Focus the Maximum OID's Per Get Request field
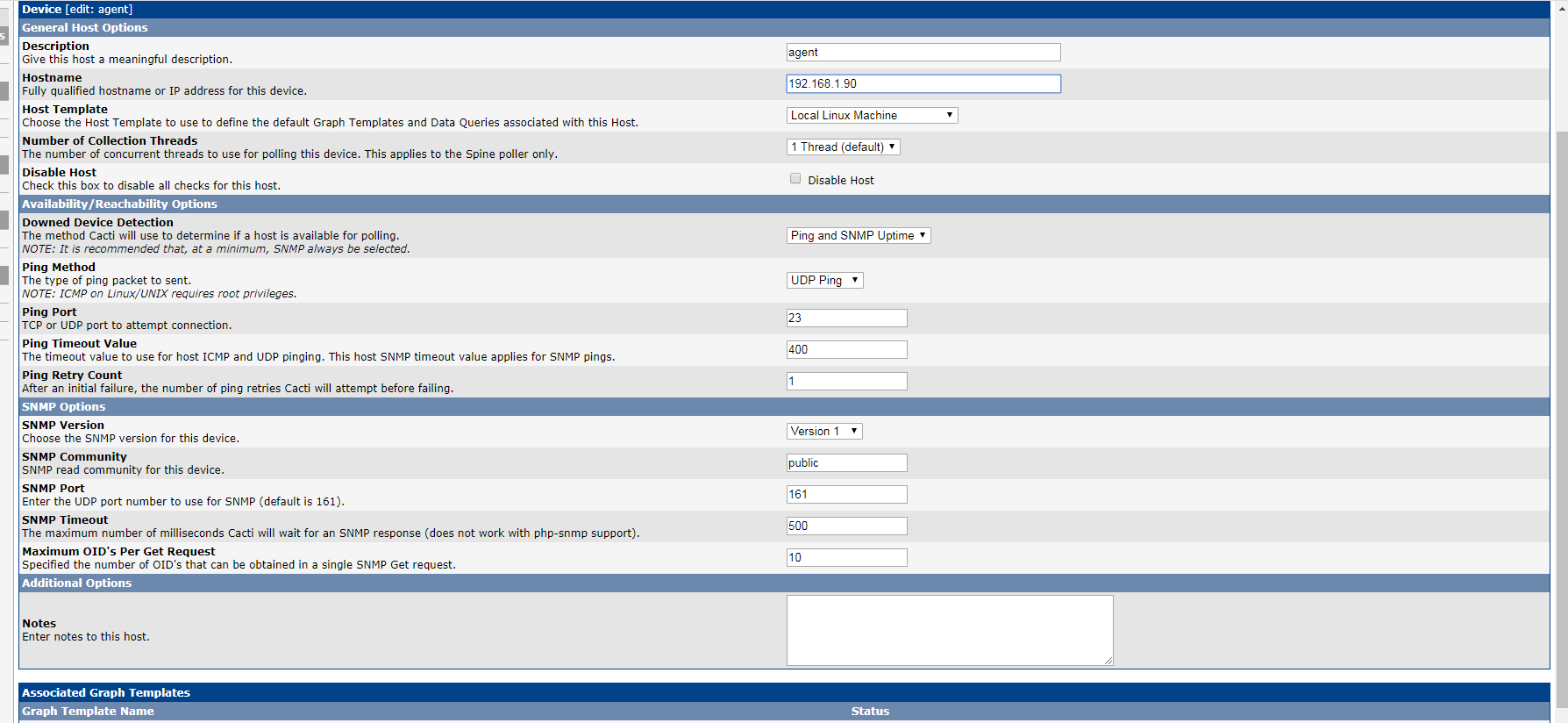The height and width of the screenshot is (723, 1568). point(846,558)
